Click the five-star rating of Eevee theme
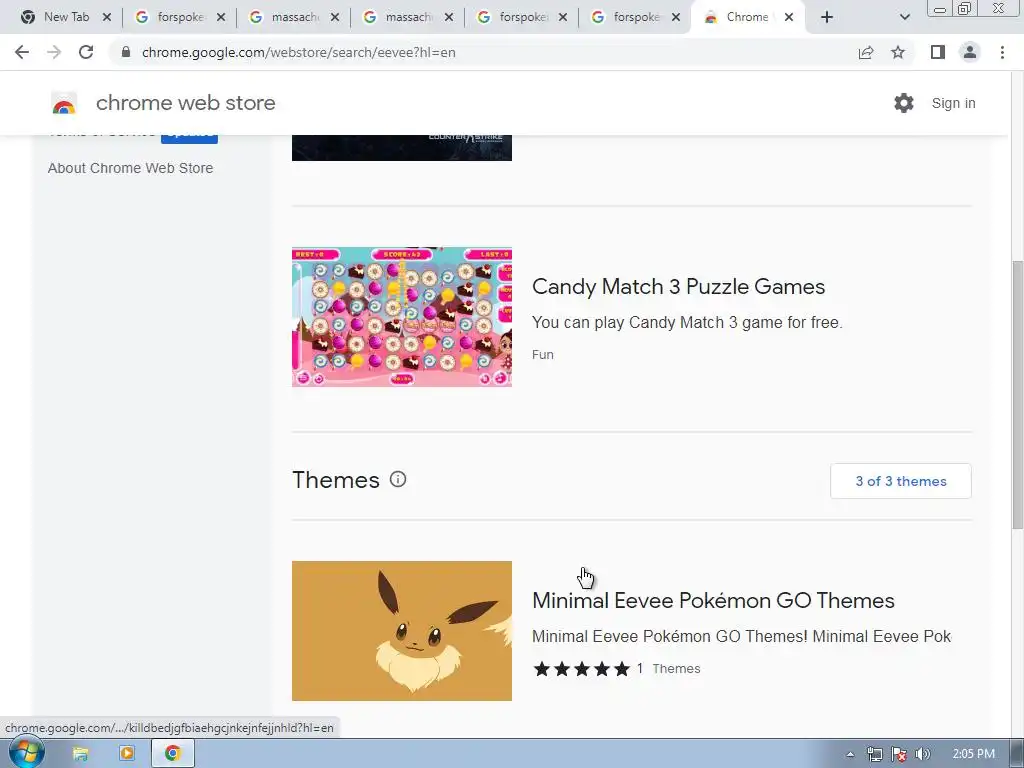 581,669
